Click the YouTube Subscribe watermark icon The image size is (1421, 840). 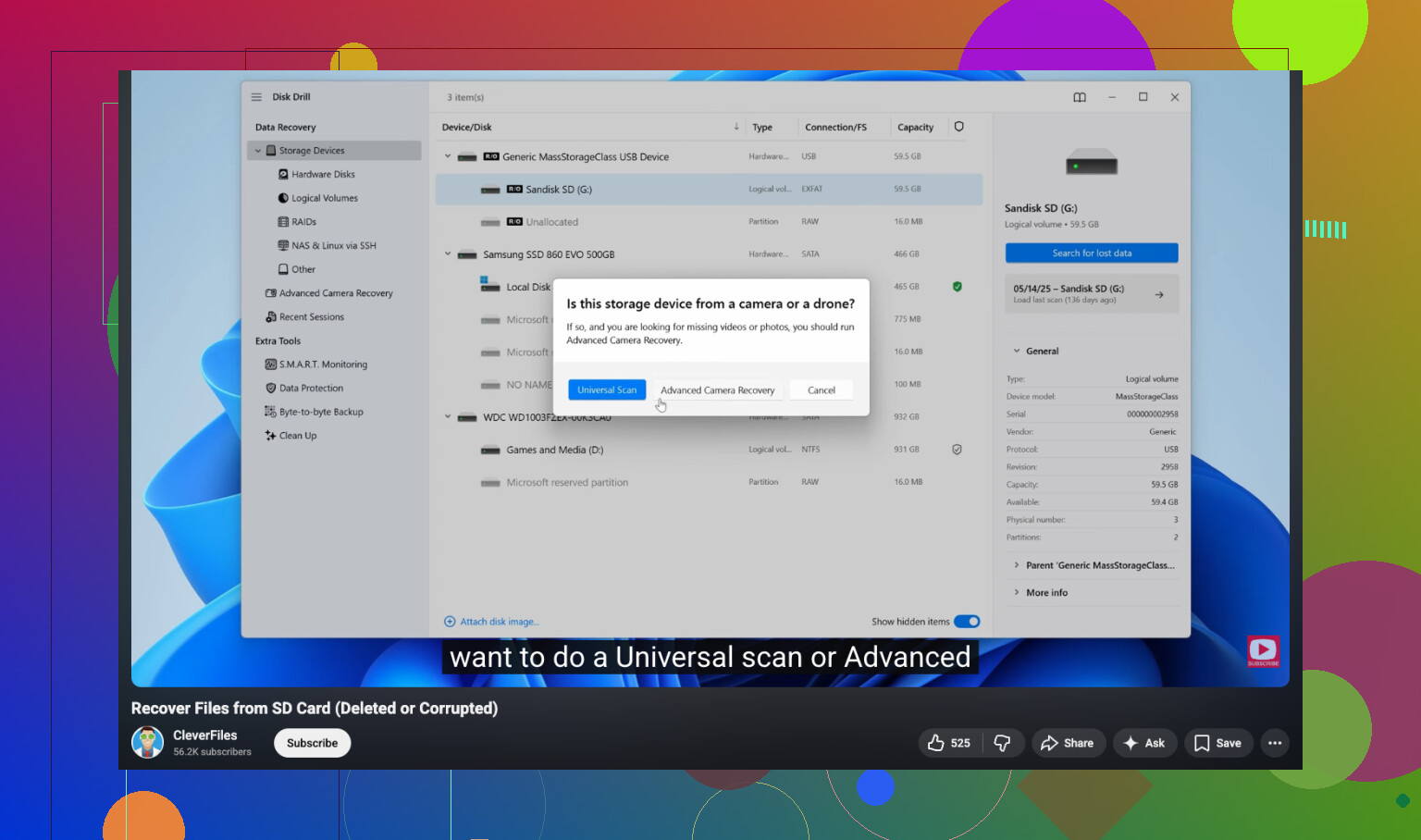click(x=1264, y=651)
